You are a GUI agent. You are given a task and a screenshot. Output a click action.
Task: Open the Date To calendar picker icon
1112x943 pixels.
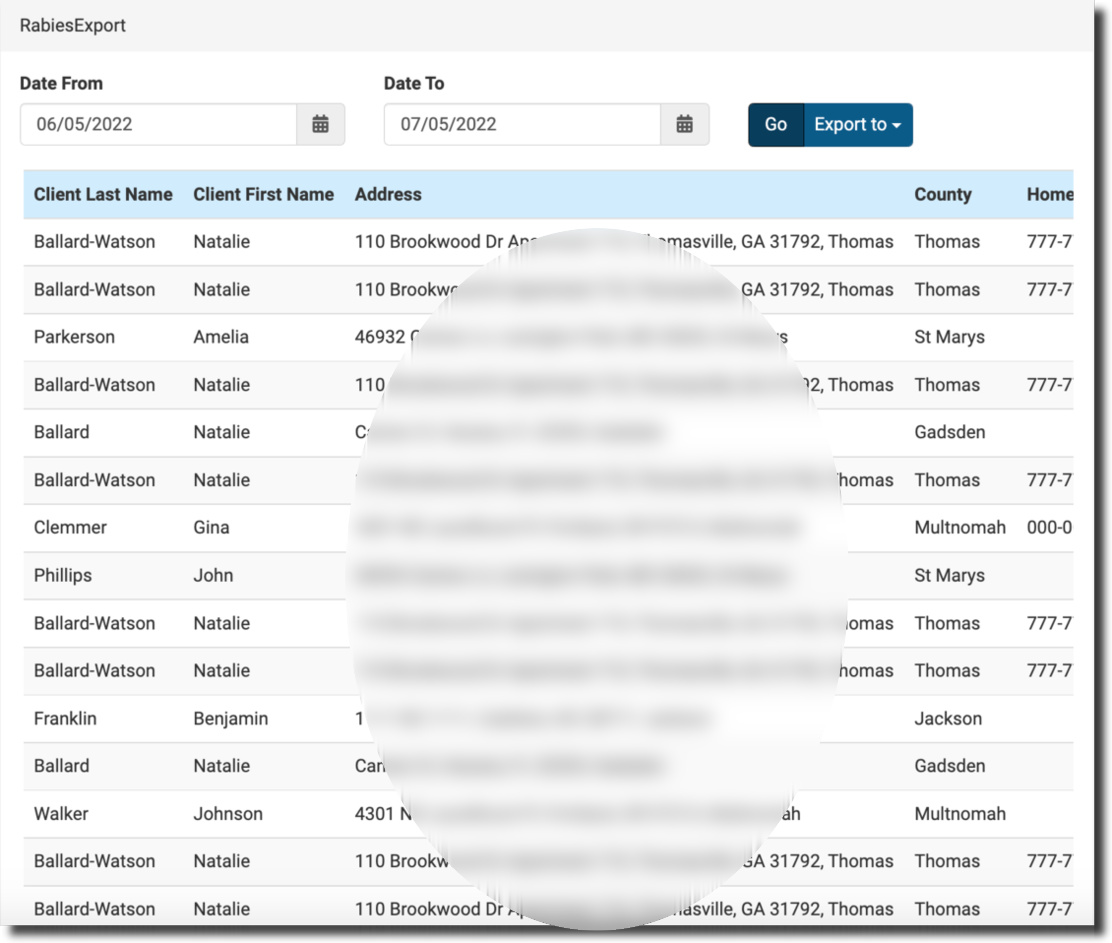pyautogui.click(x=684, y=124)
